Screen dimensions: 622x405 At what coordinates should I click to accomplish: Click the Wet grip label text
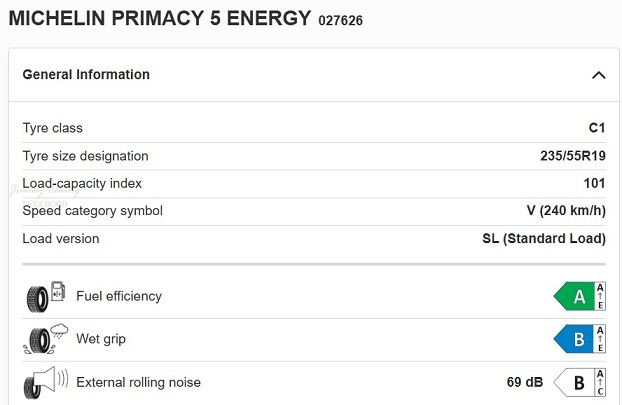pos(101,339)
